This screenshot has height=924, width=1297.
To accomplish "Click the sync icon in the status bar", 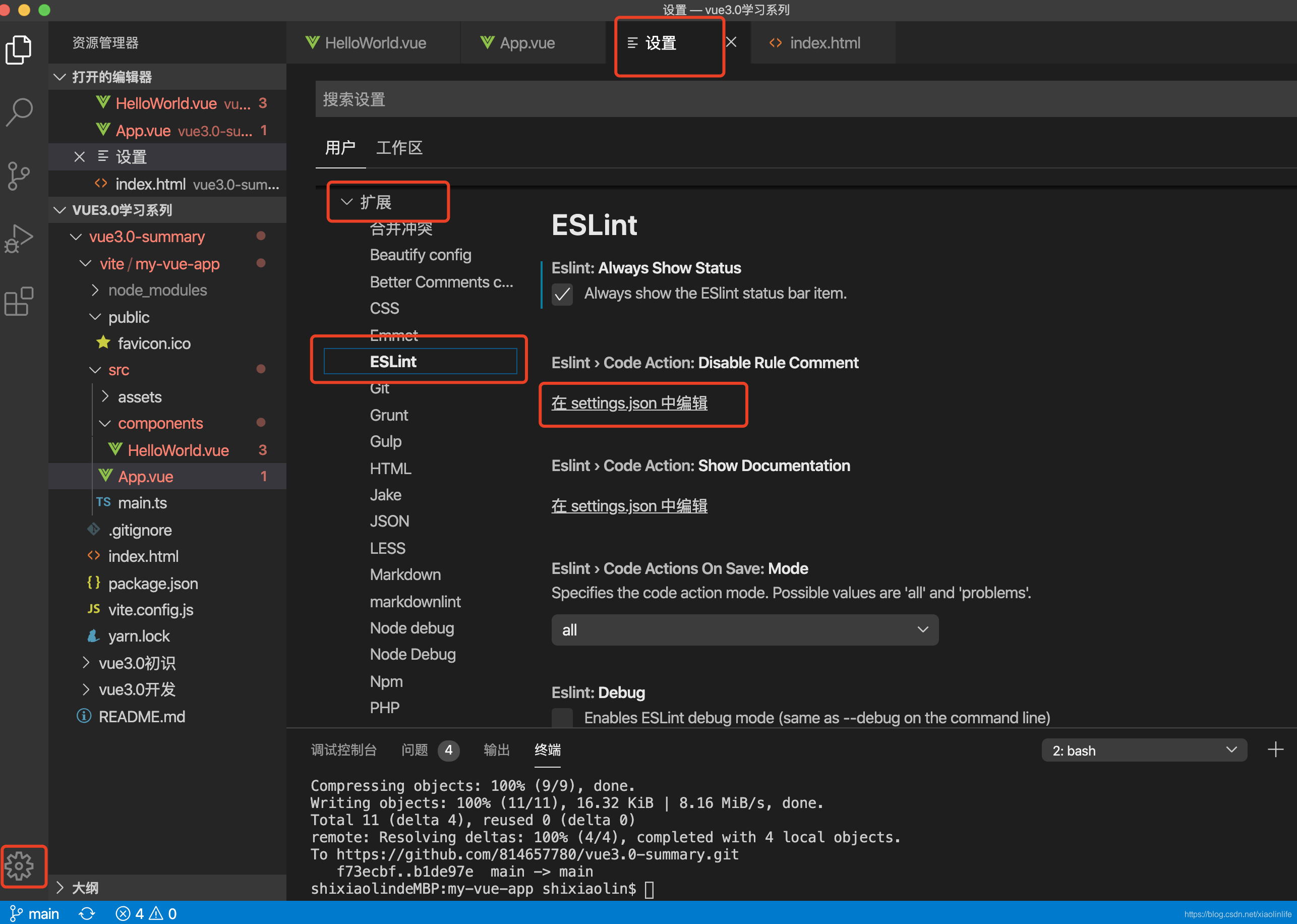I will click(86, 913).
